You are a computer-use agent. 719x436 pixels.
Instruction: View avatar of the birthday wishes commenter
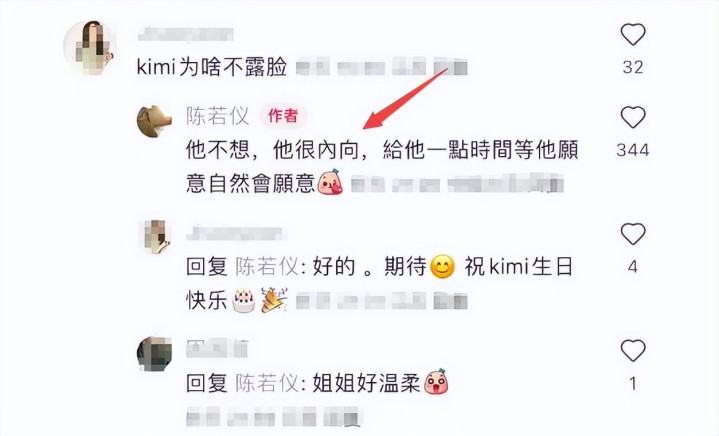coord(157,237)
